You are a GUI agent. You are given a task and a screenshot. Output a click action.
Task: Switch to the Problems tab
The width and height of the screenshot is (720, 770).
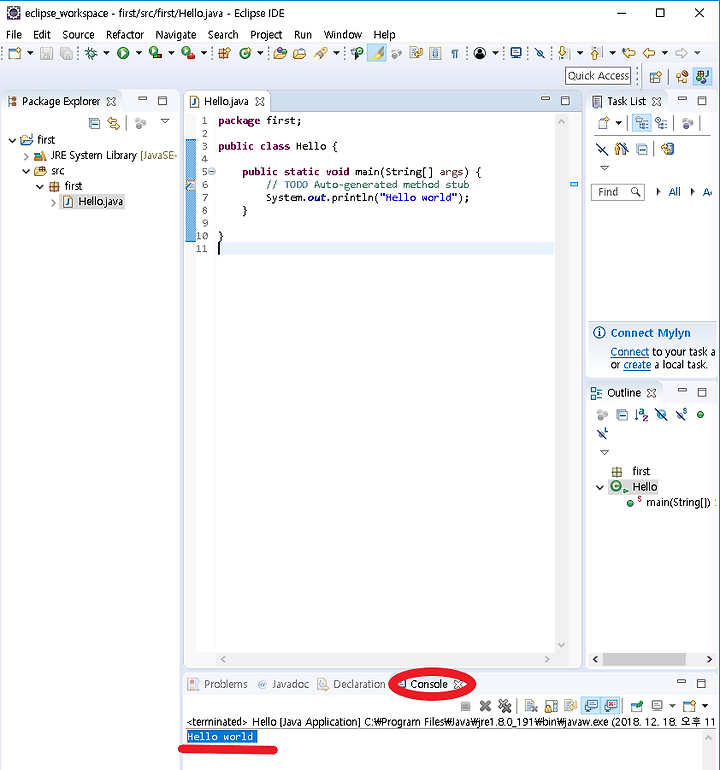(x=219, y=684)
